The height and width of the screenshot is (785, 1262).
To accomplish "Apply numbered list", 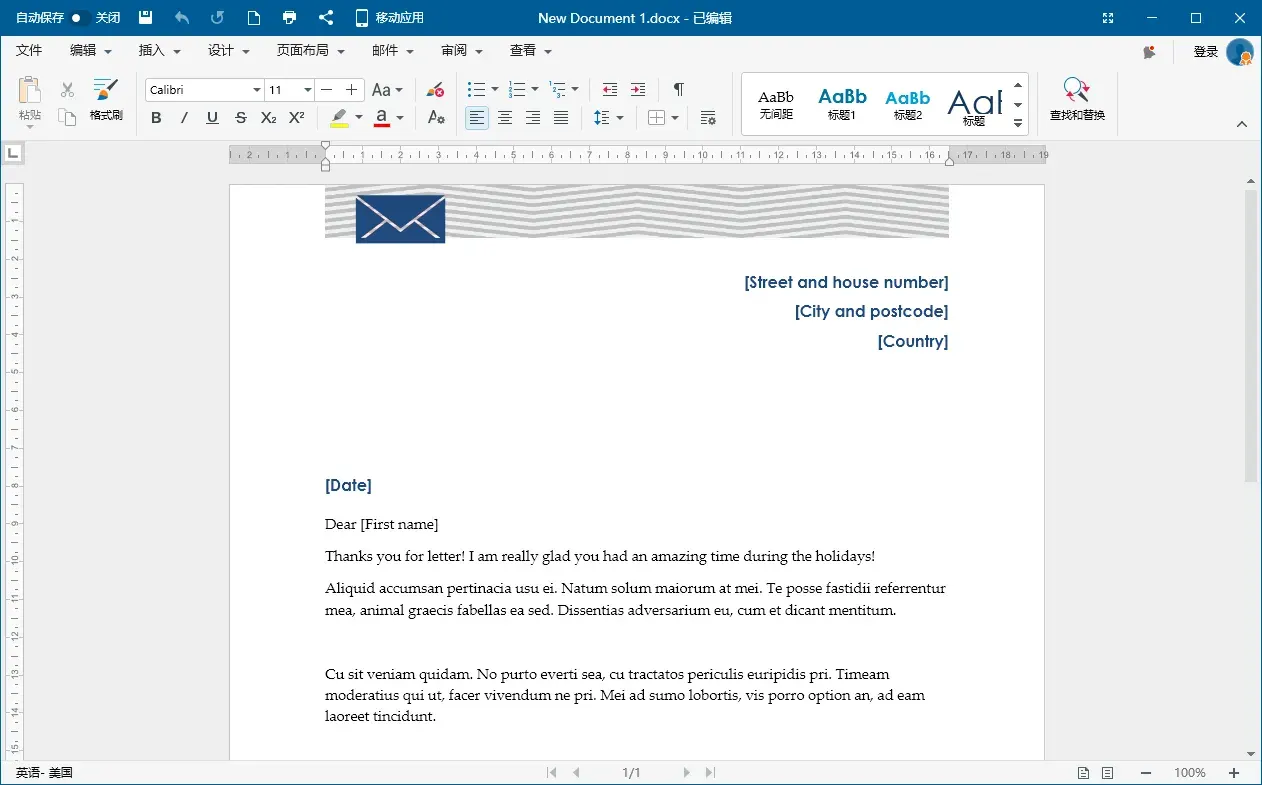I will [518, 90].
